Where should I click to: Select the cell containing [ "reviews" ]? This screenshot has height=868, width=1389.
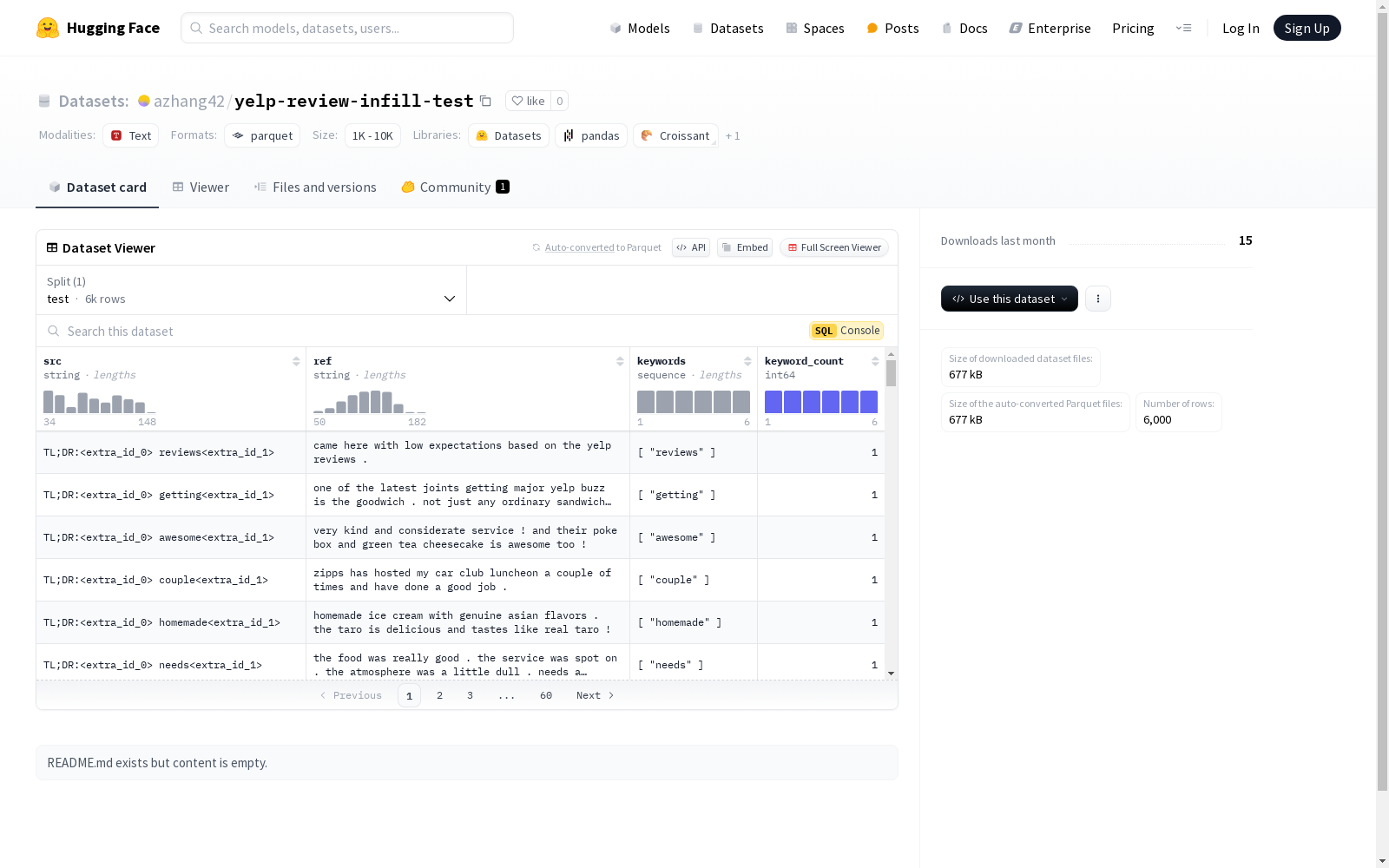[x=694, y=452]
